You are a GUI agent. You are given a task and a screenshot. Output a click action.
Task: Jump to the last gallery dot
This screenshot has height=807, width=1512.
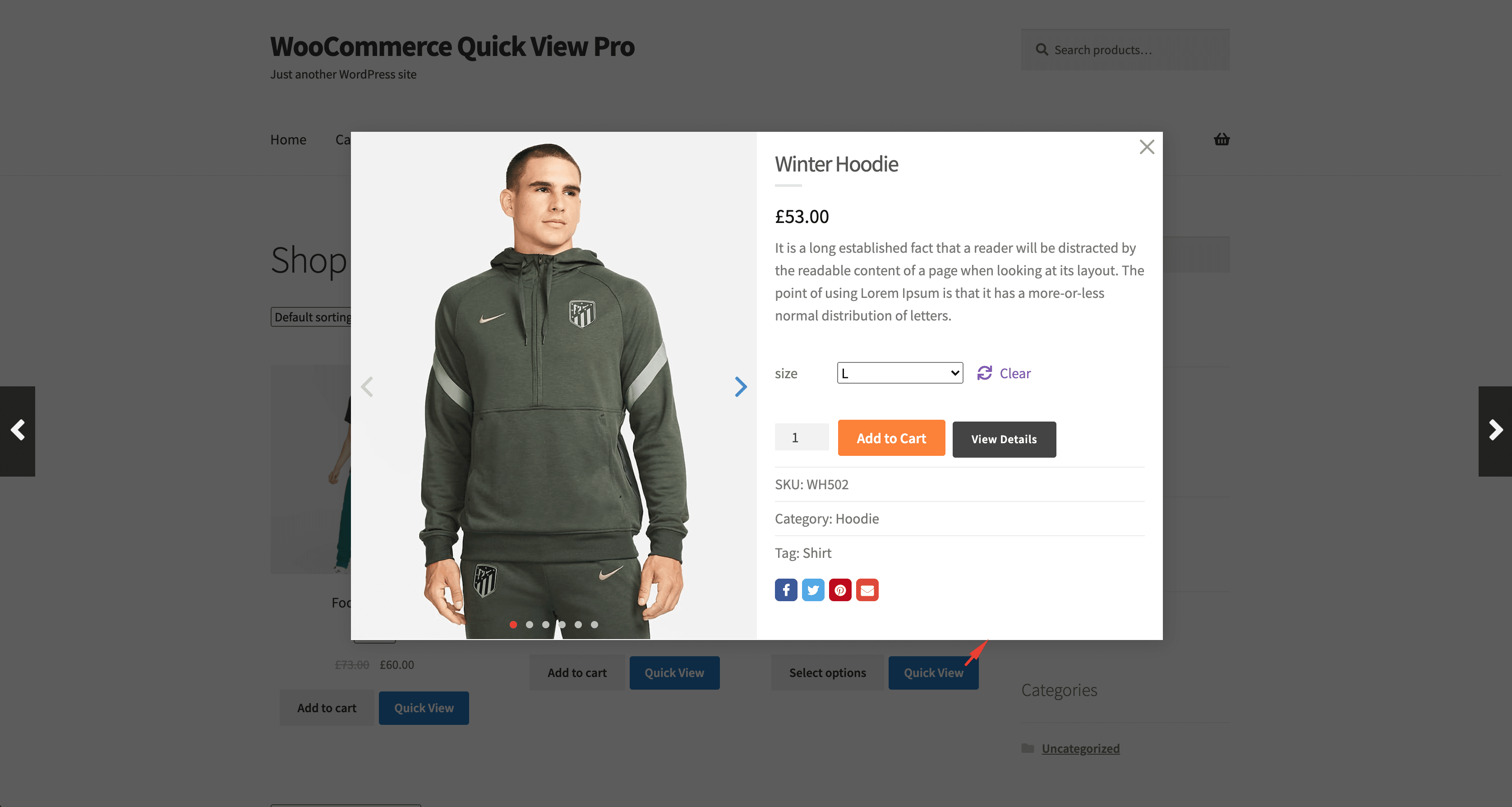(x=595, y=624)
